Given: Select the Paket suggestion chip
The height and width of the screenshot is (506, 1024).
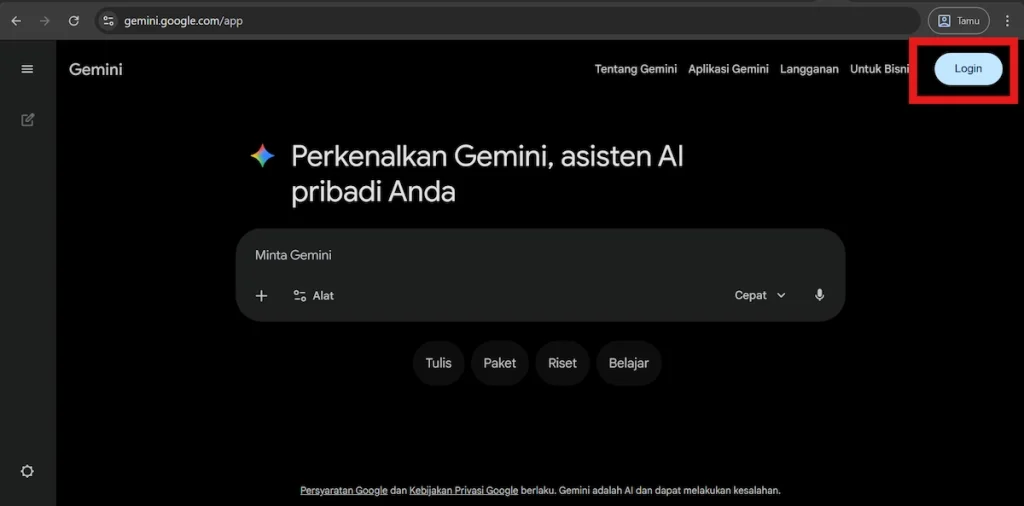Looking at the screenshot, I should click(x=500, y=363).
